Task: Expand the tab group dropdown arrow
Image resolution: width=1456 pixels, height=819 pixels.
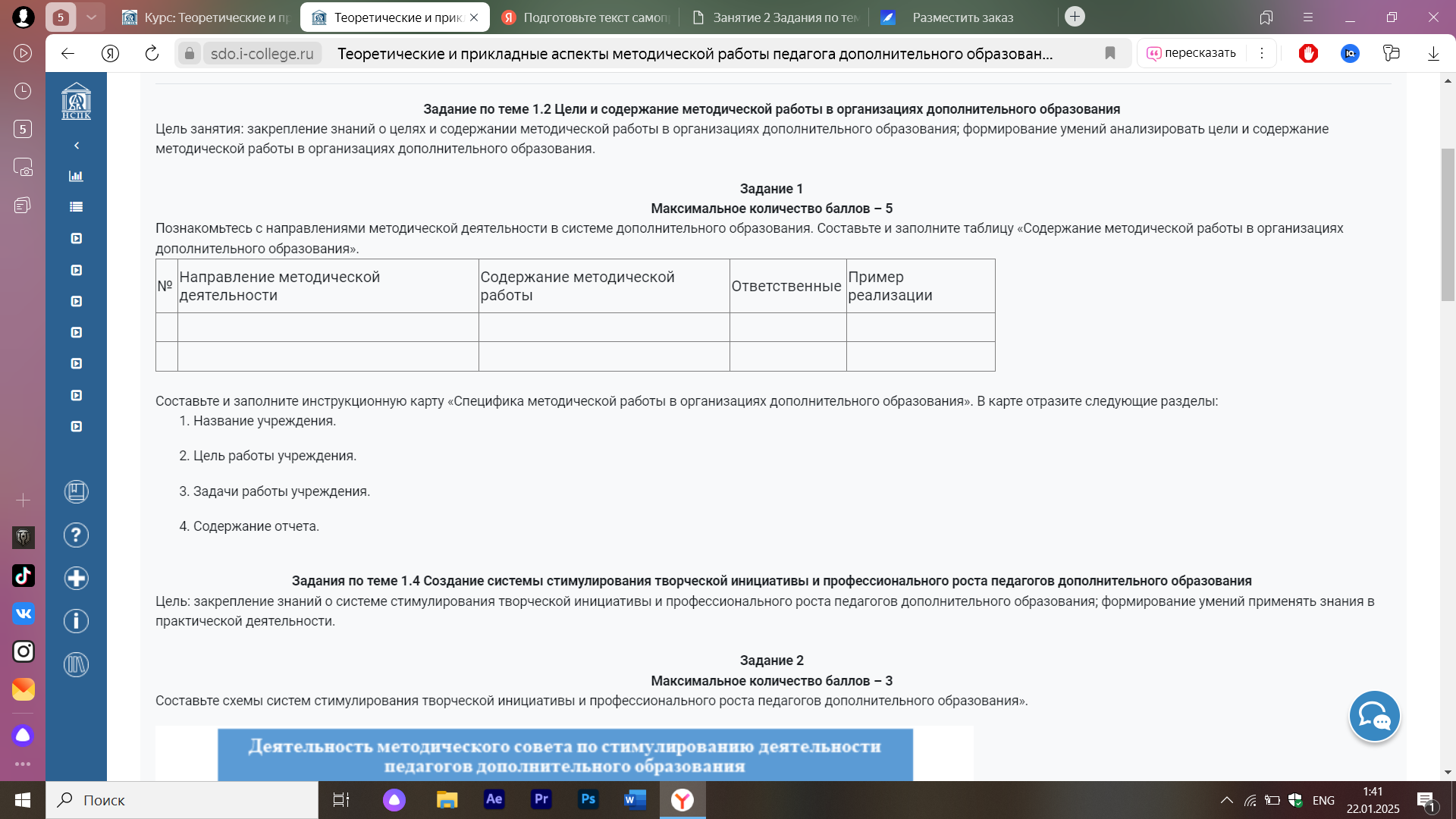Action: tap(91, 17)
